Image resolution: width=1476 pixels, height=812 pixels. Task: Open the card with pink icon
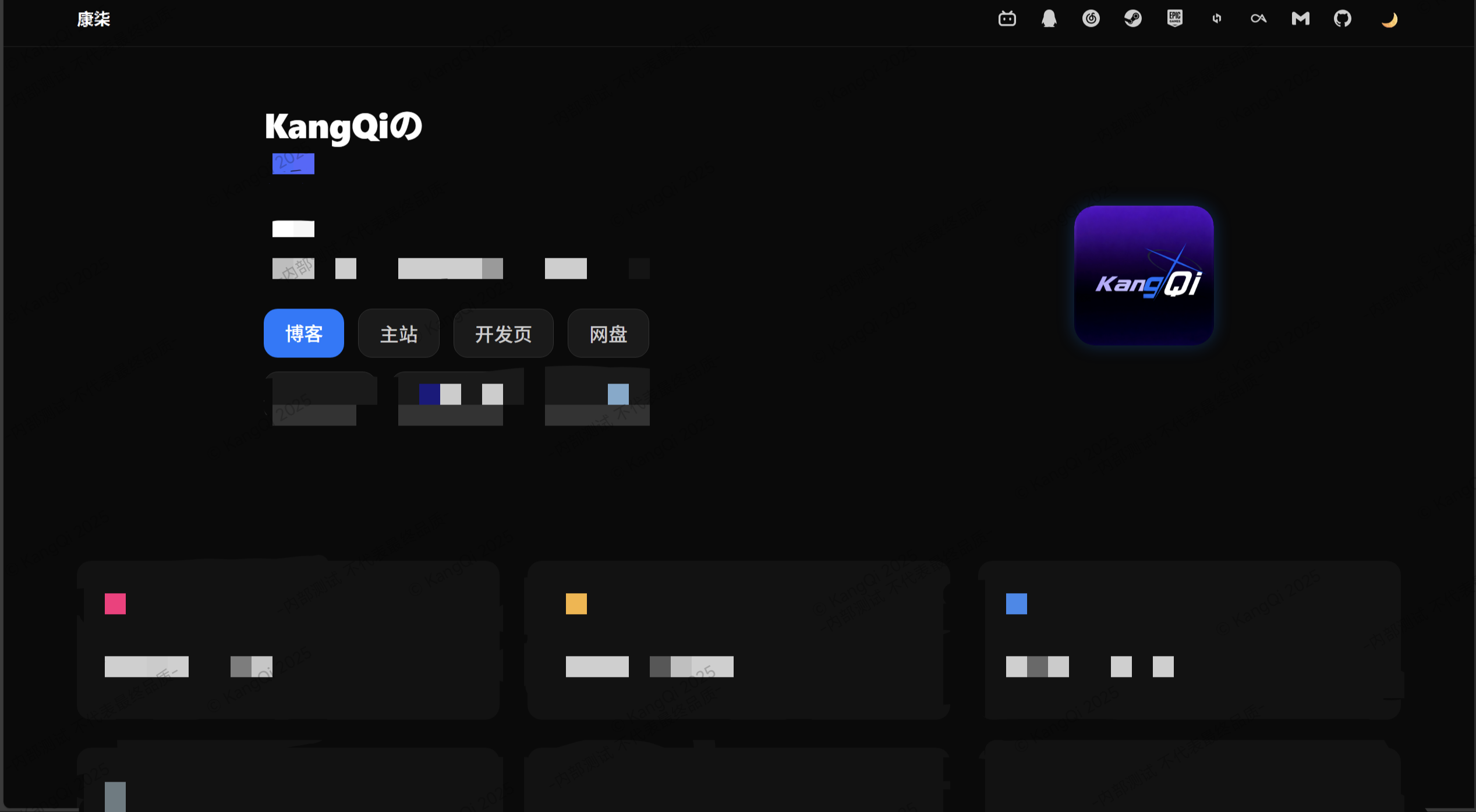click(288, 640)
